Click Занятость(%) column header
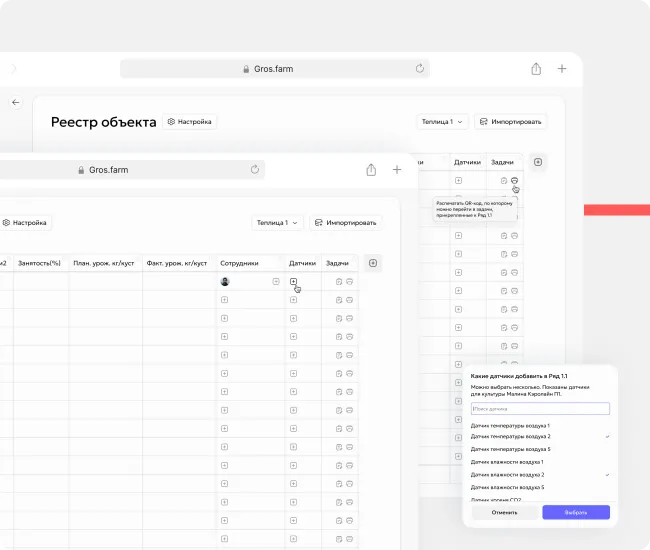Image resolution: width=650 pixels, height=550 pixels. pos(40,263)
